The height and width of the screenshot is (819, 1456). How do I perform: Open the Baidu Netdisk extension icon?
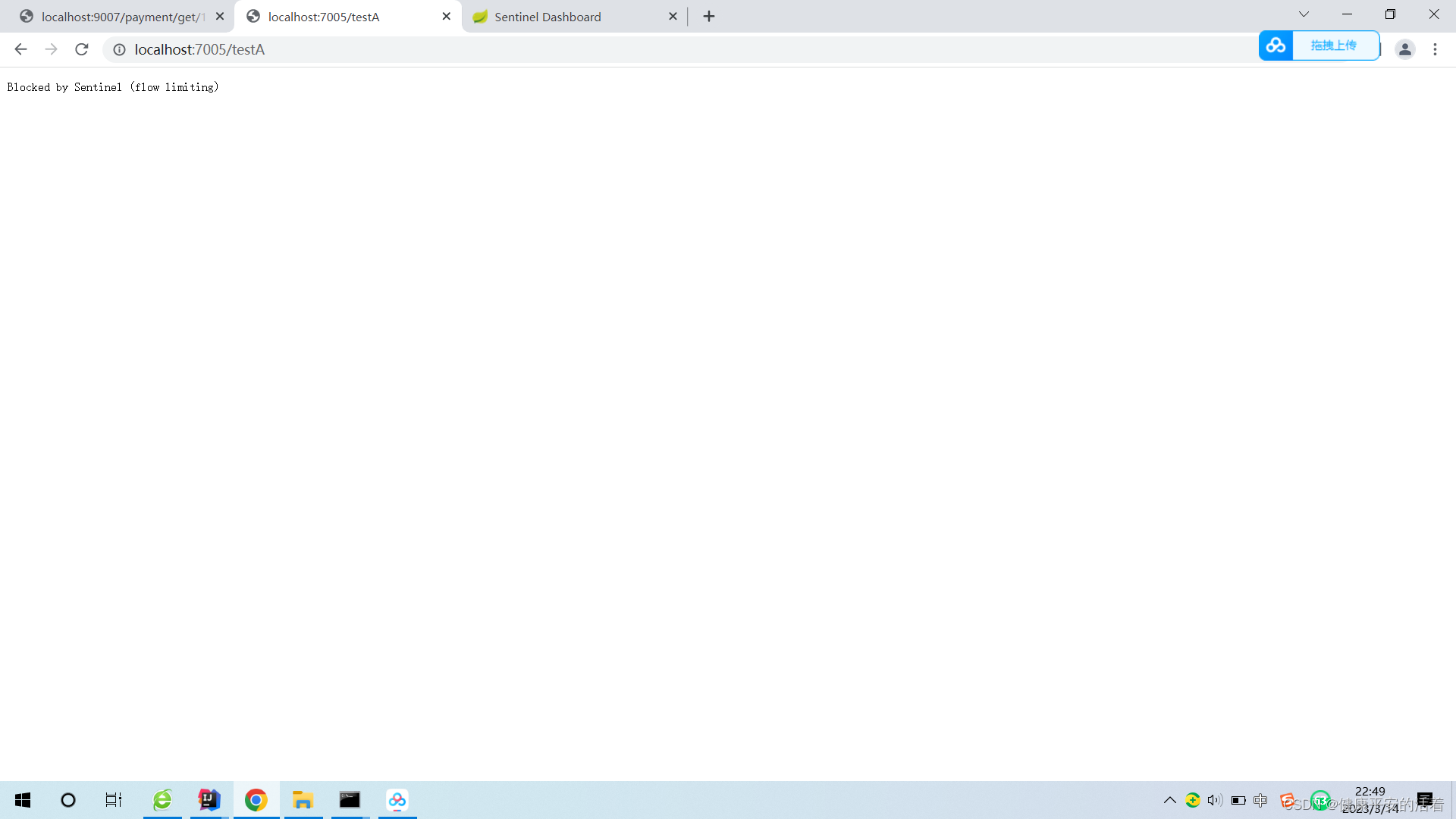tap(1276, 45)
